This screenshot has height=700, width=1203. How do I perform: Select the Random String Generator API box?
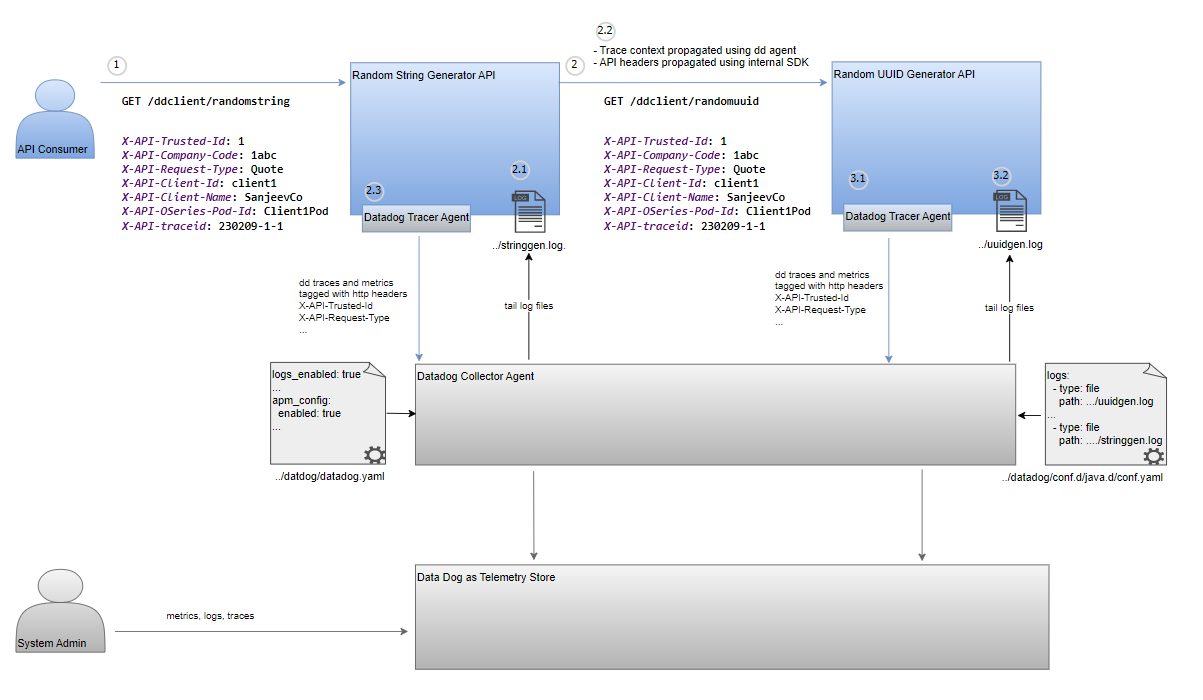click(454, 138)
